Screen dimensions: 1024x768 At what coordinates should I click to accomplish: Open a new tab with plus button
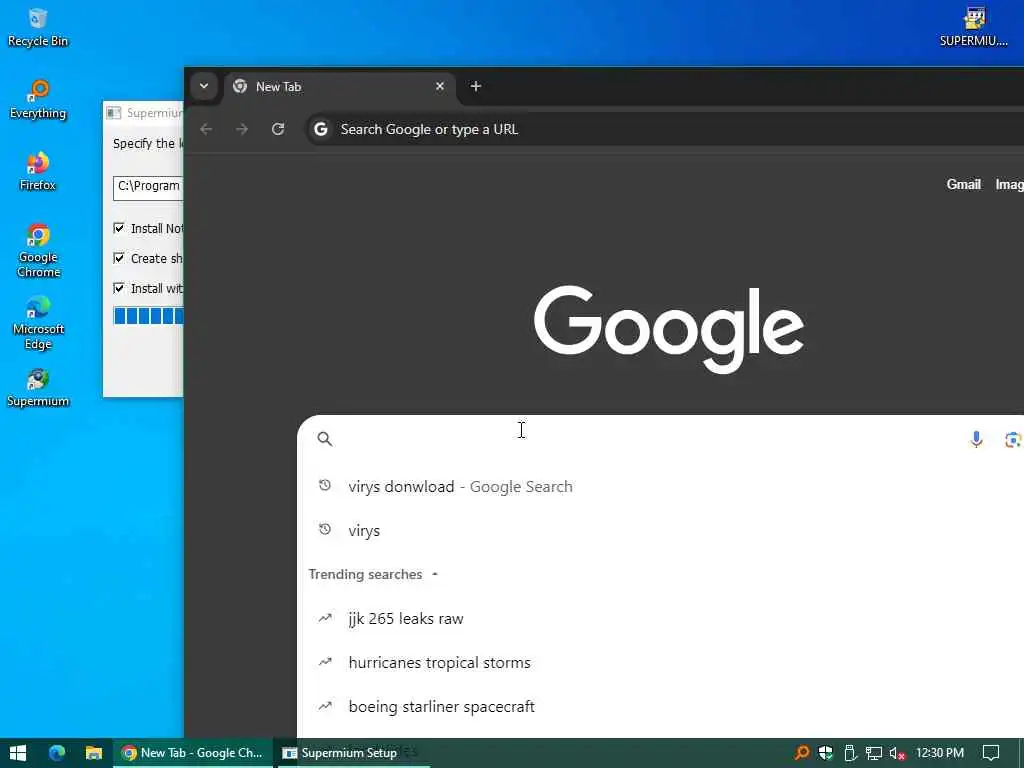pos(475,86)
